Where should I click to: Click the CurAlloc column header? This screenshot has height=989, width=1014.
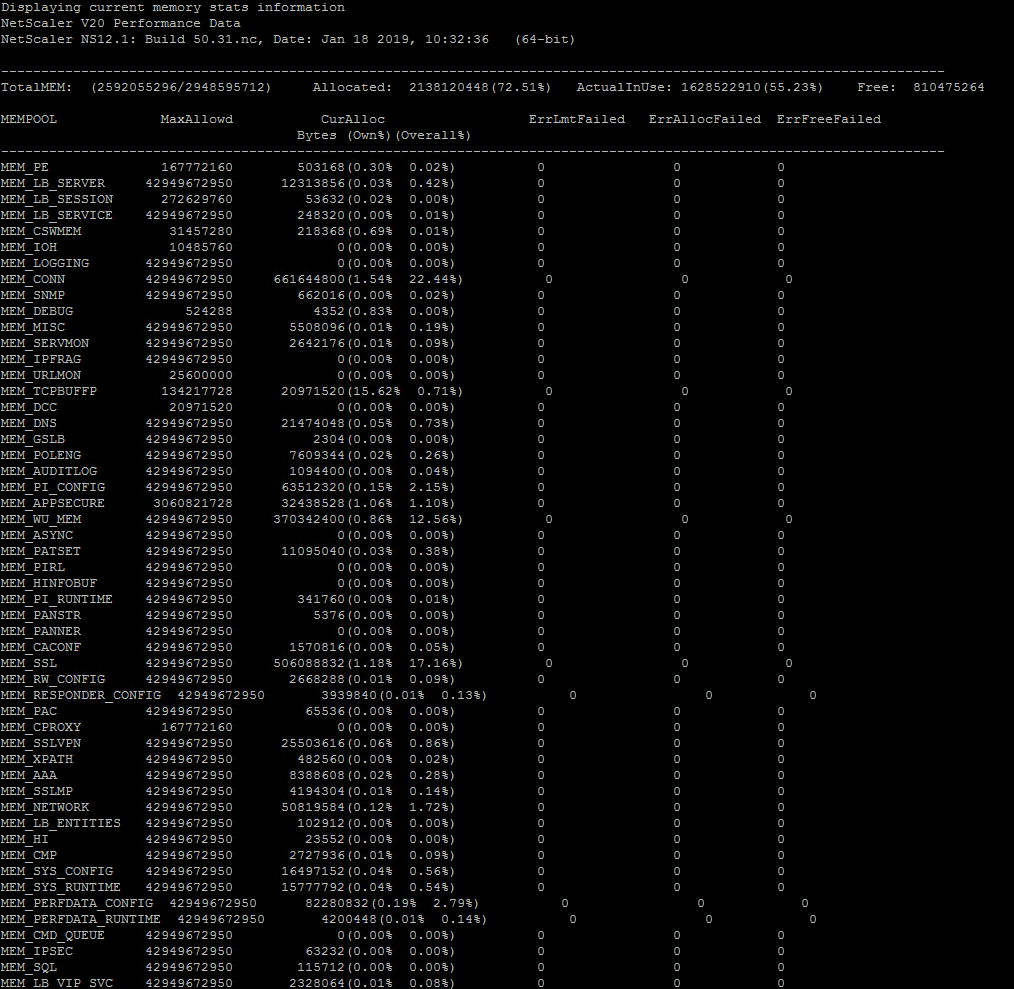352,119
